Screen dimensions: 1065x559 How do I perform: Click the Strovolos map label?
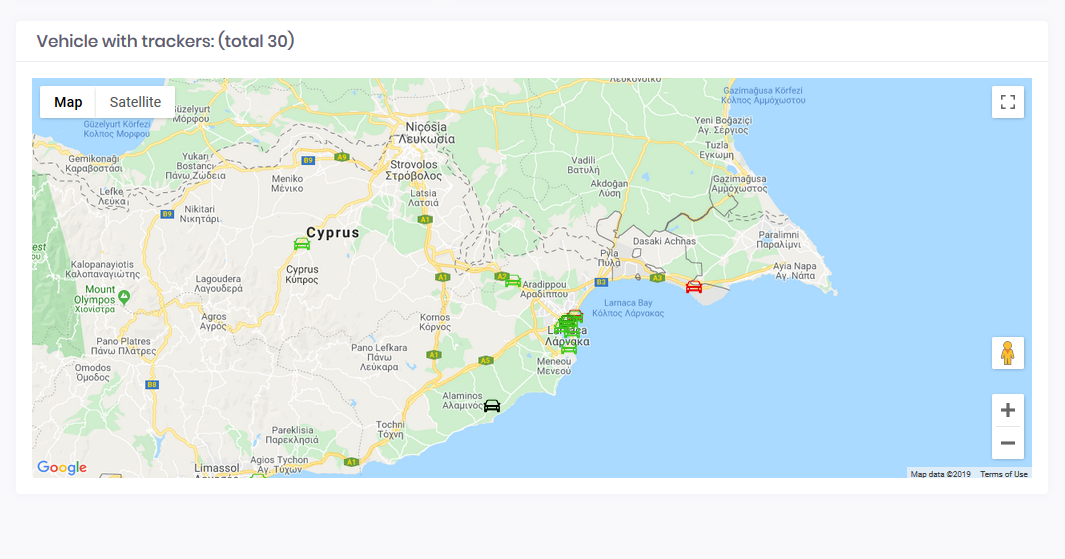(414, 170)
